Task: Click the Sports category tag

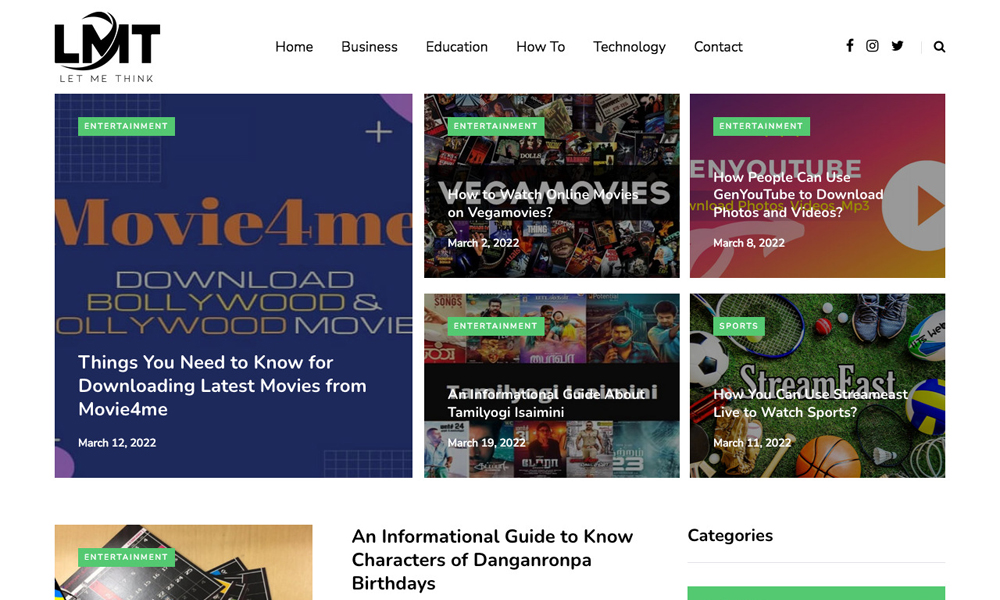Action: [738, 326]
